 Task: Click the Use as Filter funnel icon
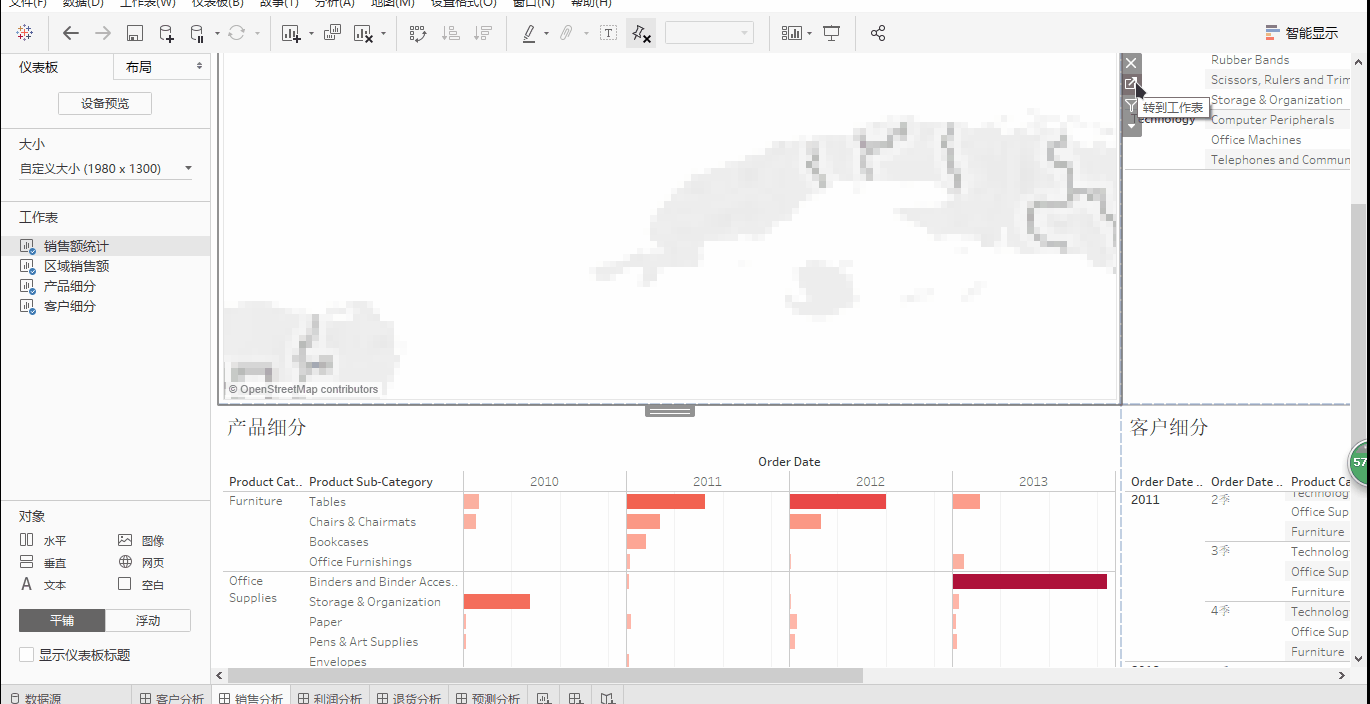click(x=1131, y=106)
